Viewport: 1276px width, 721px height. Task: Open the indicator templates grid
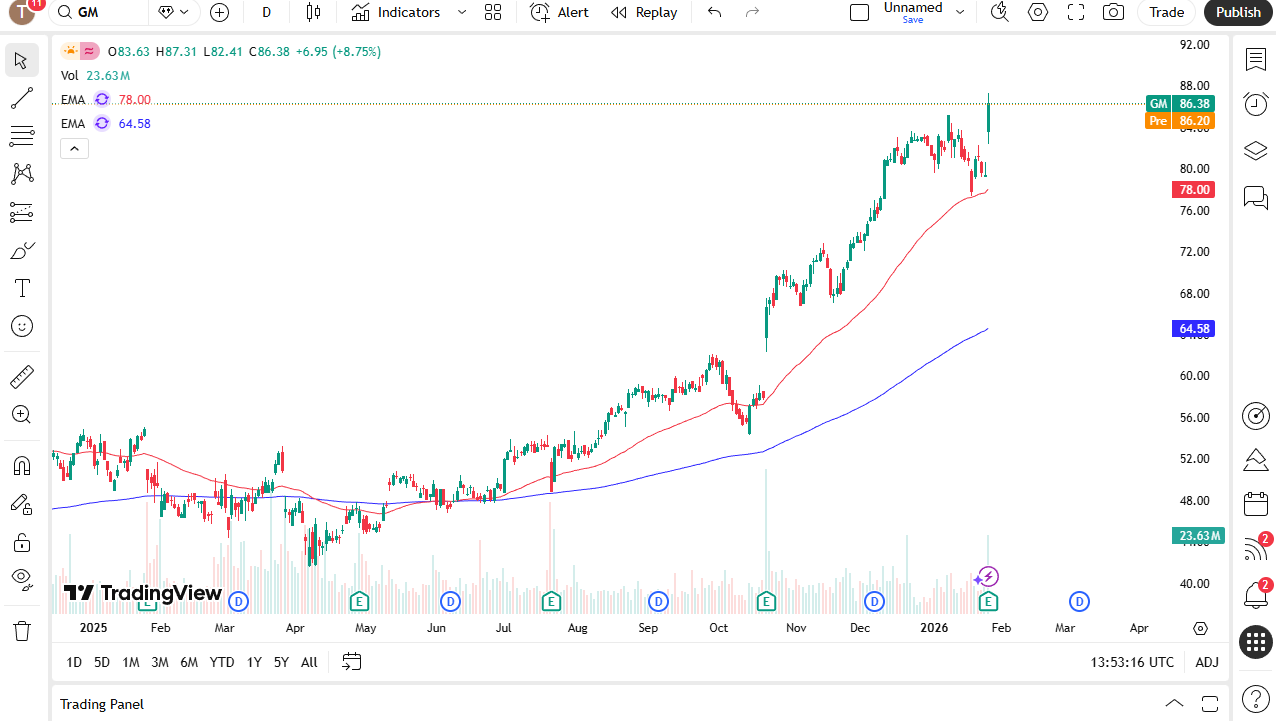pyautogui.click(x=492, y=12)
